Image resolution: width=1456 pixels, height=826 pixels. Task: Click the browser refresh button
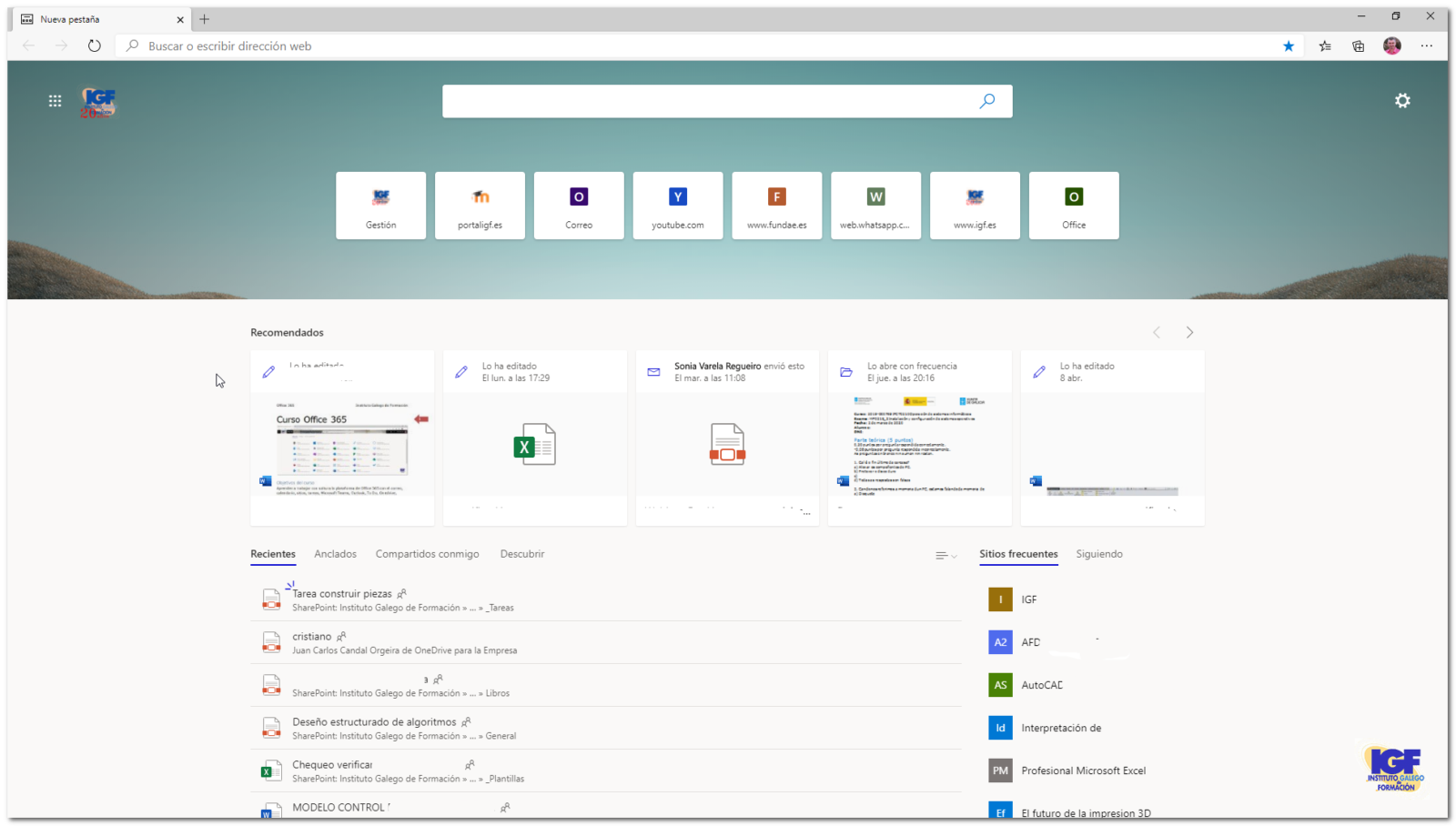click(x=95, y=46)
